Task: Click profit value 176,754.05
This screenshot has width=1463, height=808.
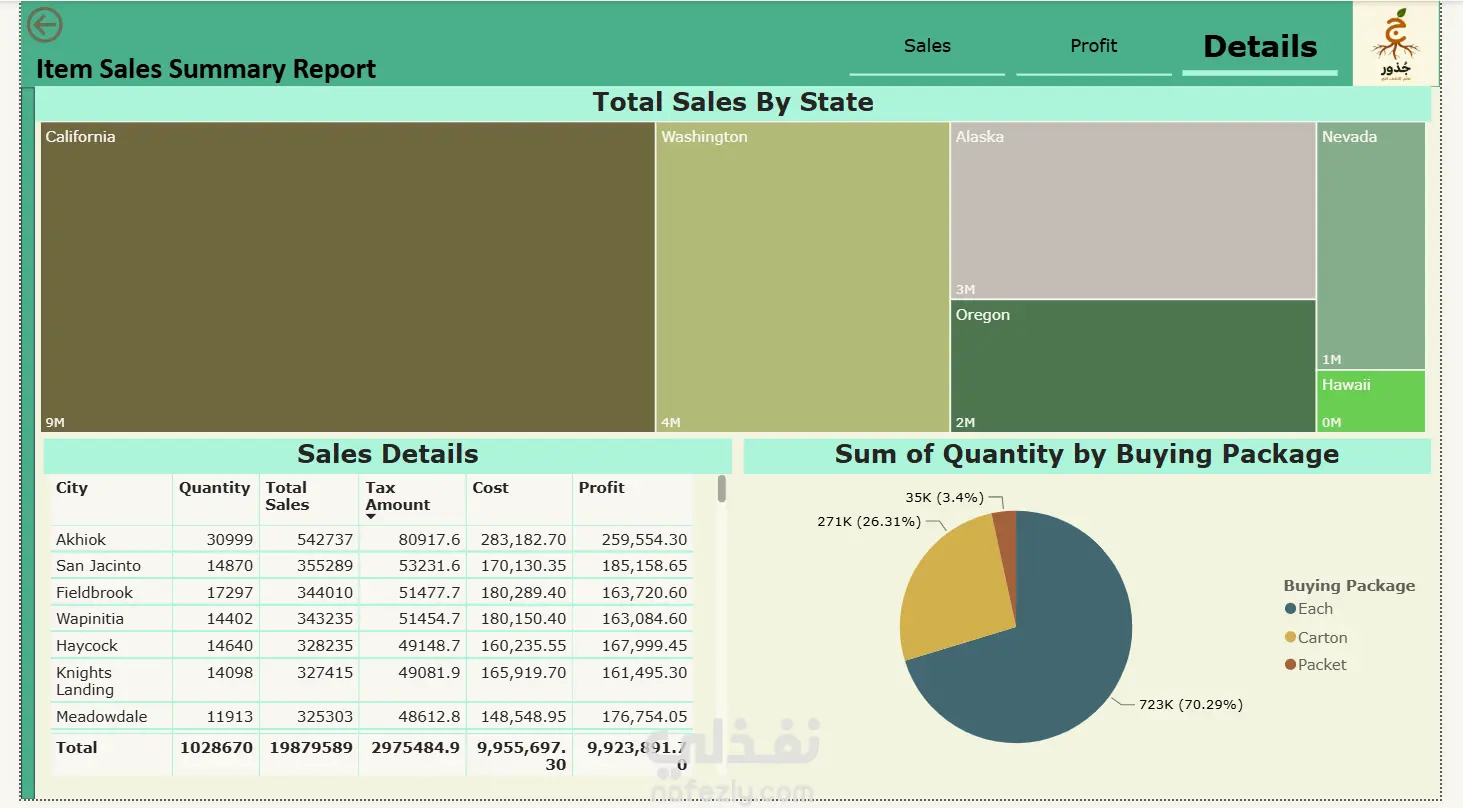Action: click(x=644, y=717)
